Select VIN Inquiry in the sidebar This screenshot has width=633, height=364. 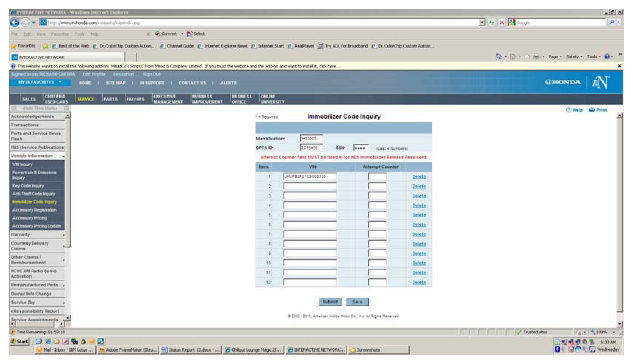[22, 165]
